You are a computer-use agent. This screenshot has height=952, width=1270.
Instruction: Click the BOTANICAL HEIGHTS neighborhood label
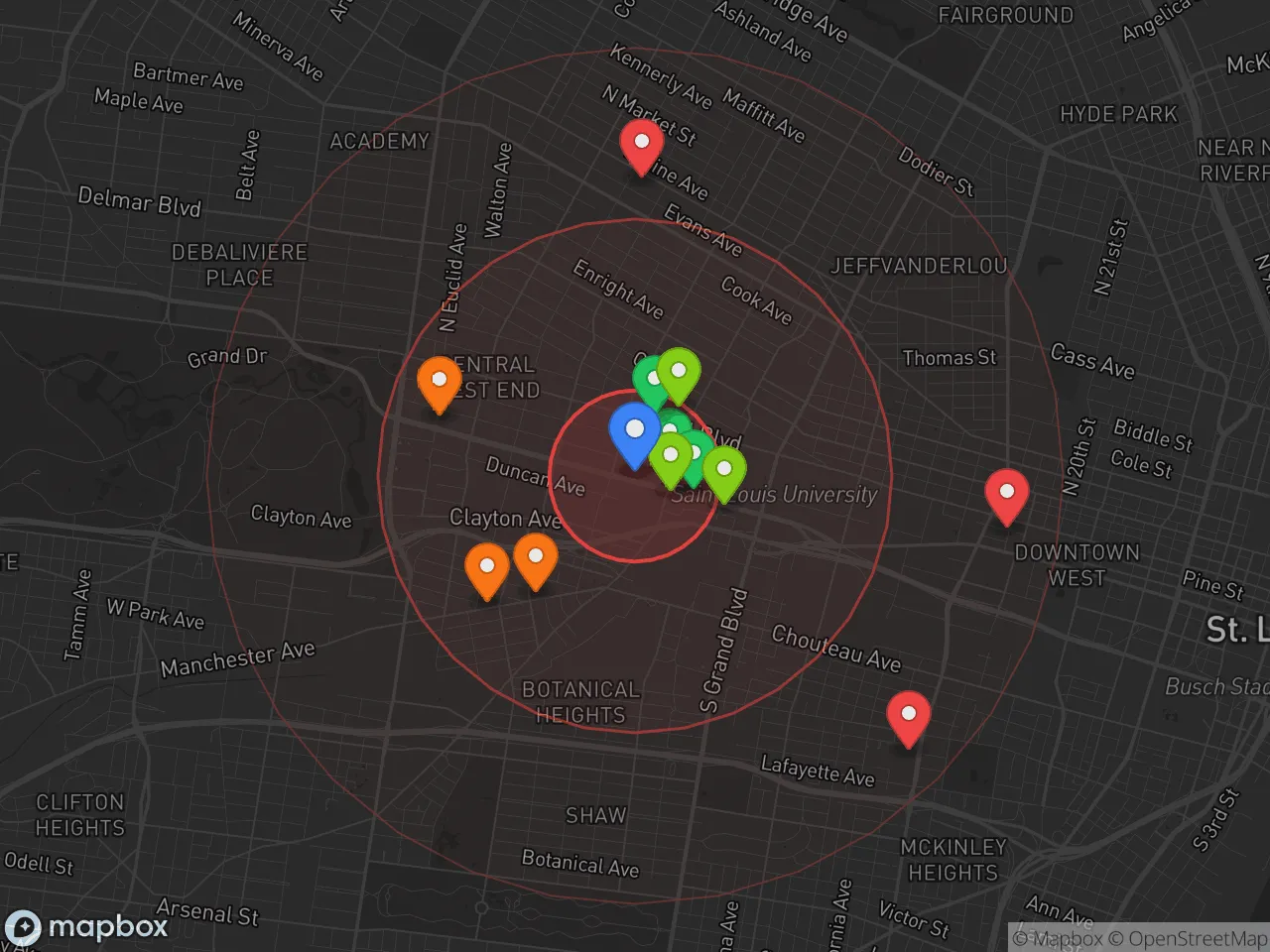pos(580,702)
